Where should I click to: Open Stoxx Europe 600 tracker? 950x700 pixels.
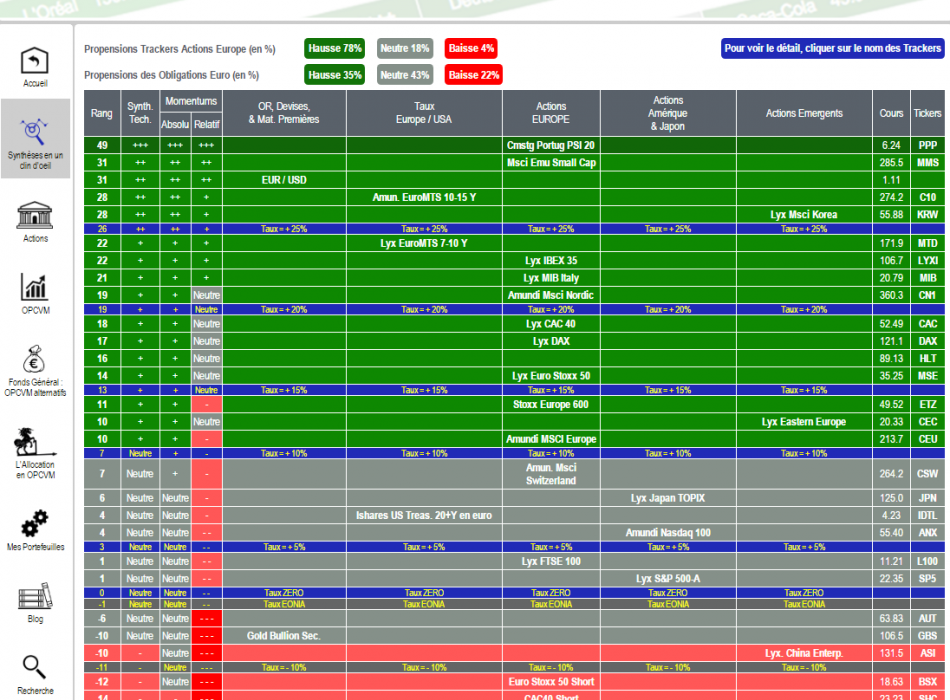[551, 404]
